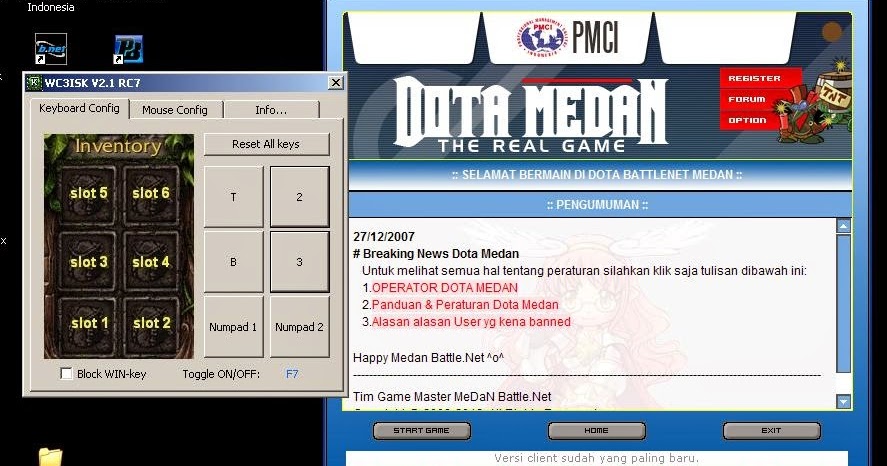Switch to the Mouse Config tab
This screenshot has height=466, width=887.
pyautogui.click(x=175, y=110)
